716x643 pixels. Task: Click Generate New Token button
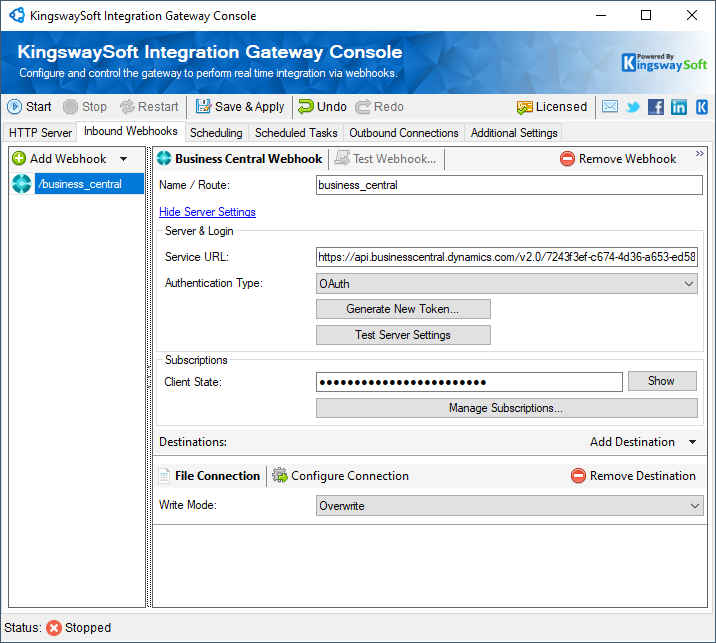403,309
